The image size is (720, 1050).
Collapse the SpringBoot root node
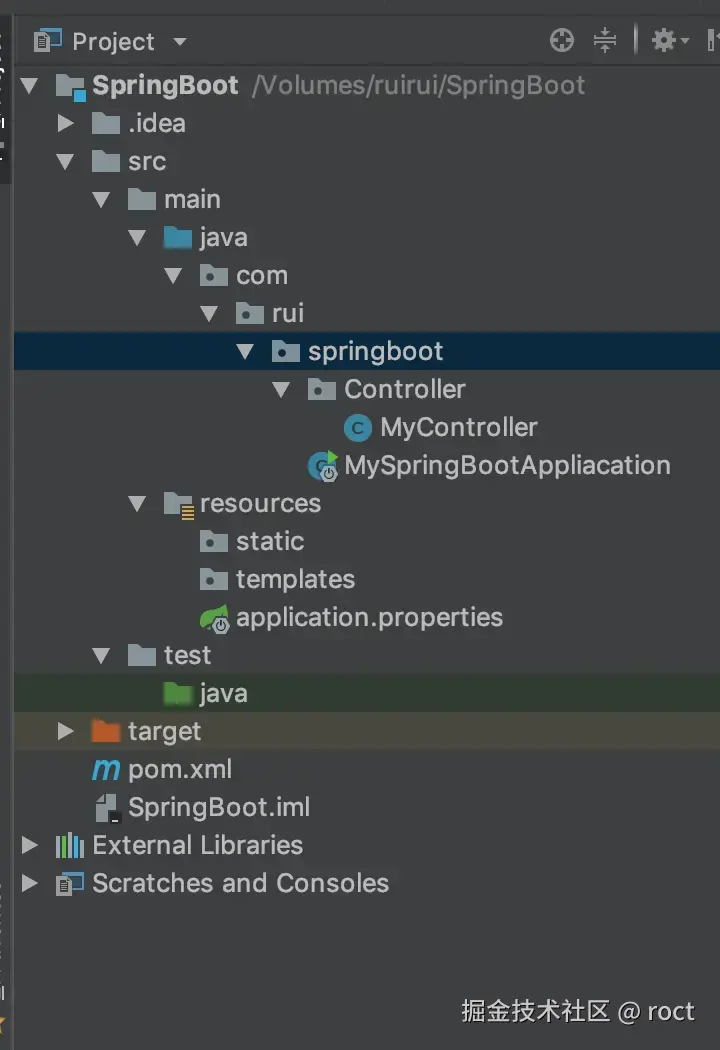29,86
